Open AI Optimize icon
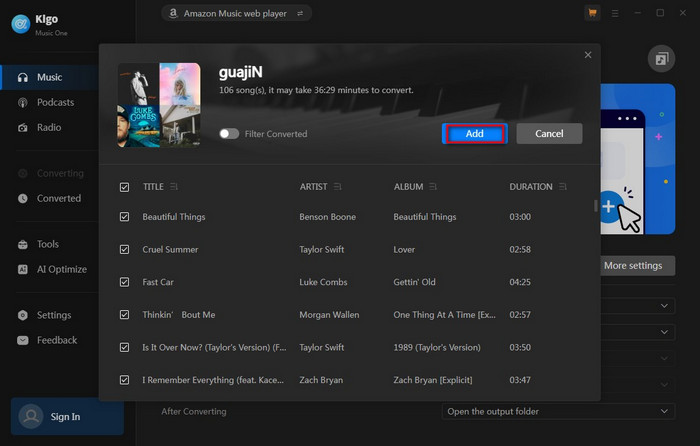Screen dimensions: 700x446 click(23, 269)
